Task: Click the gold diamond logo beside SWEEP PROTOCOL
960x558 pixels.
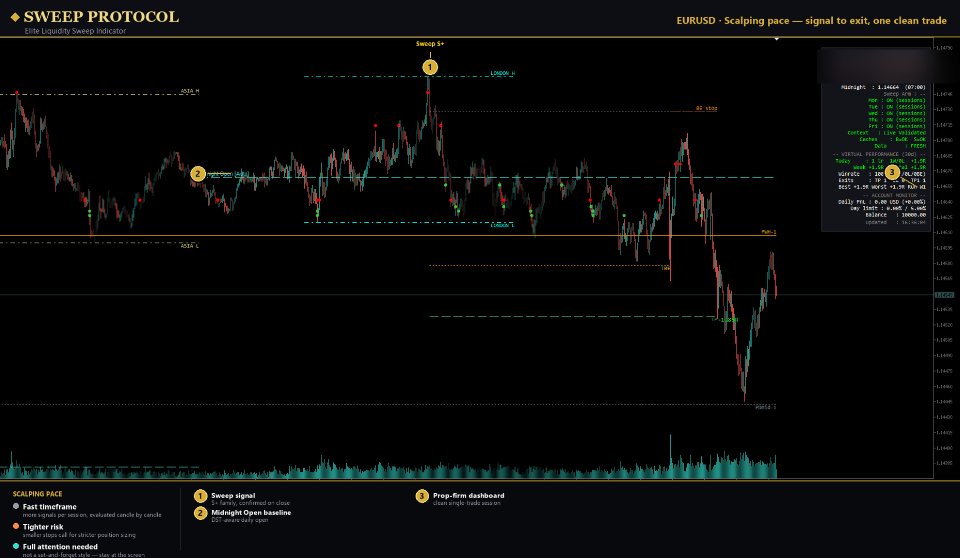Action: (x=15, y=17)
